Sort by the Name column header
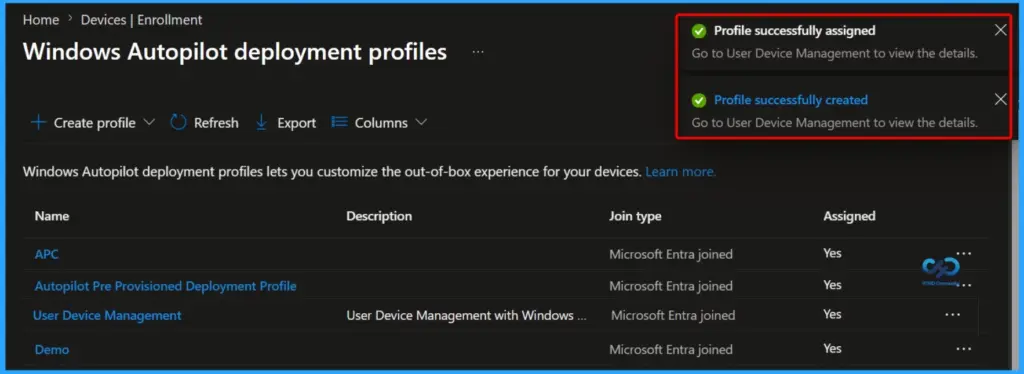Image resolution: width=1024 pixels, height=374 pixels. pos(52,216)
